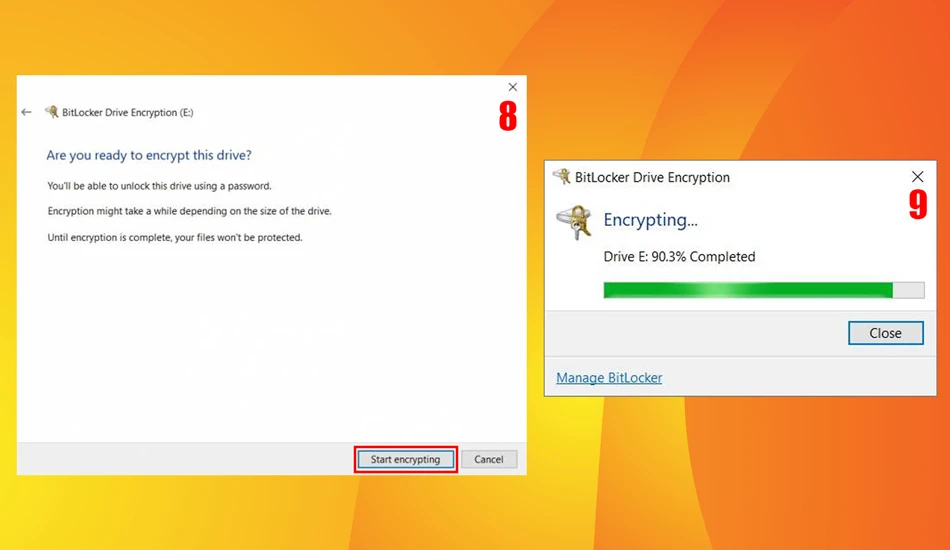Click the small BitLocker icon in progress dialog title
950x550 pixels.
coord(562,176)
